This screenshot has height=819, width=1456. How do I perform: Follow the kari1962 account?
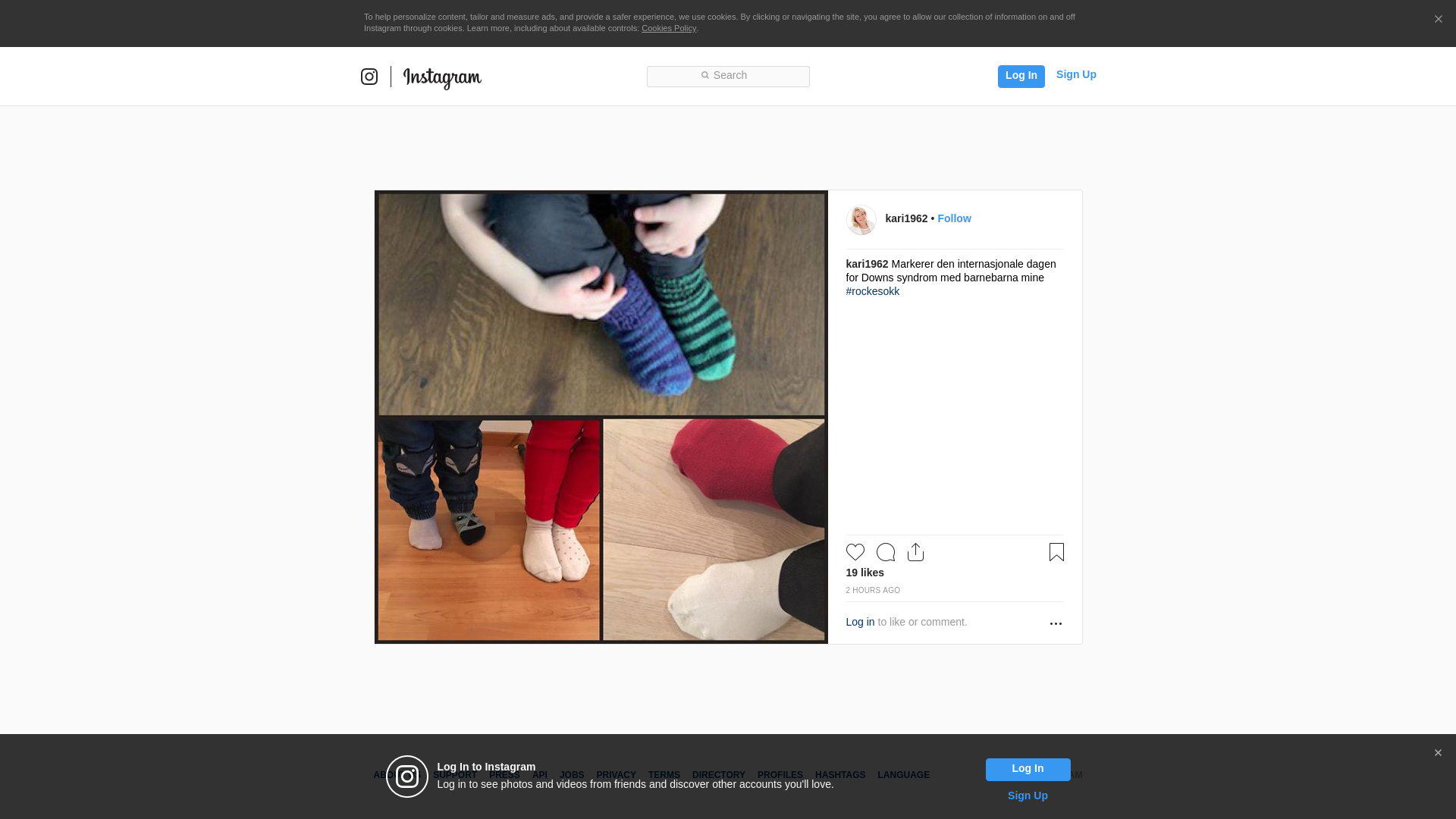coord(954,218)
